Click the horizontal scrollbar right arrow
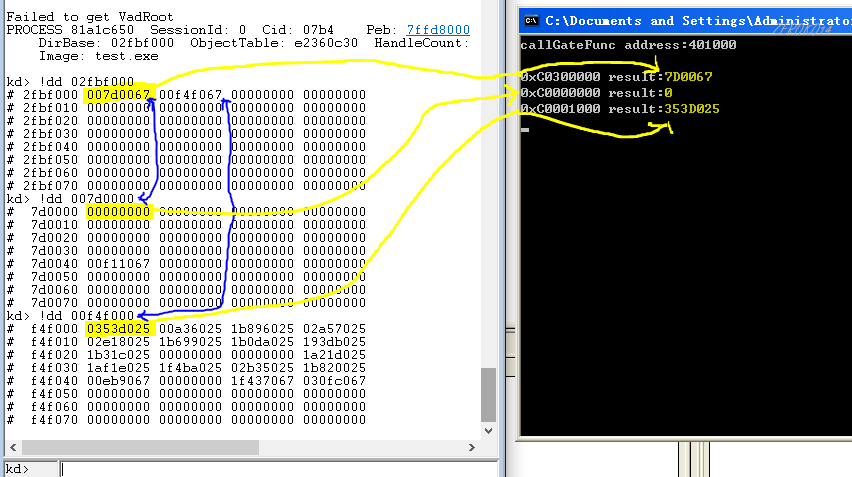The image size is (852, 477). pyautogui.click(x=472, y=447)
